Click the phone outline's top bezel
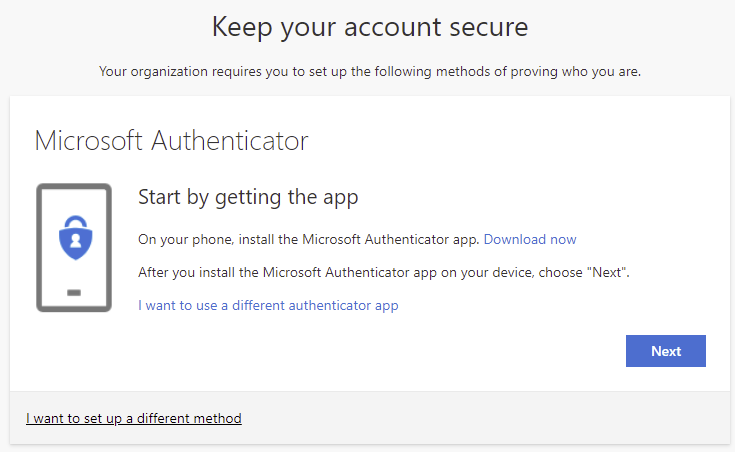This screenshot has height=452, width=735. coord(73,187)
